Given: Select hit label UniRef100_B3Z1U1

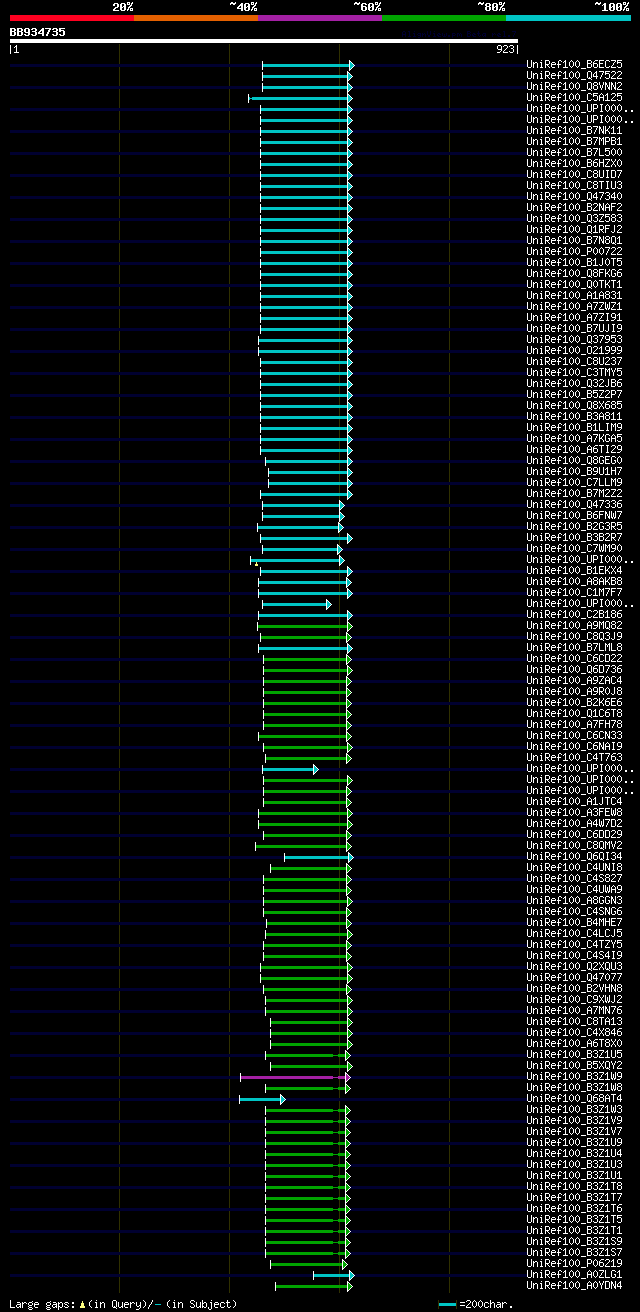Looking at the screenshot, I should tap(576, 1175).
